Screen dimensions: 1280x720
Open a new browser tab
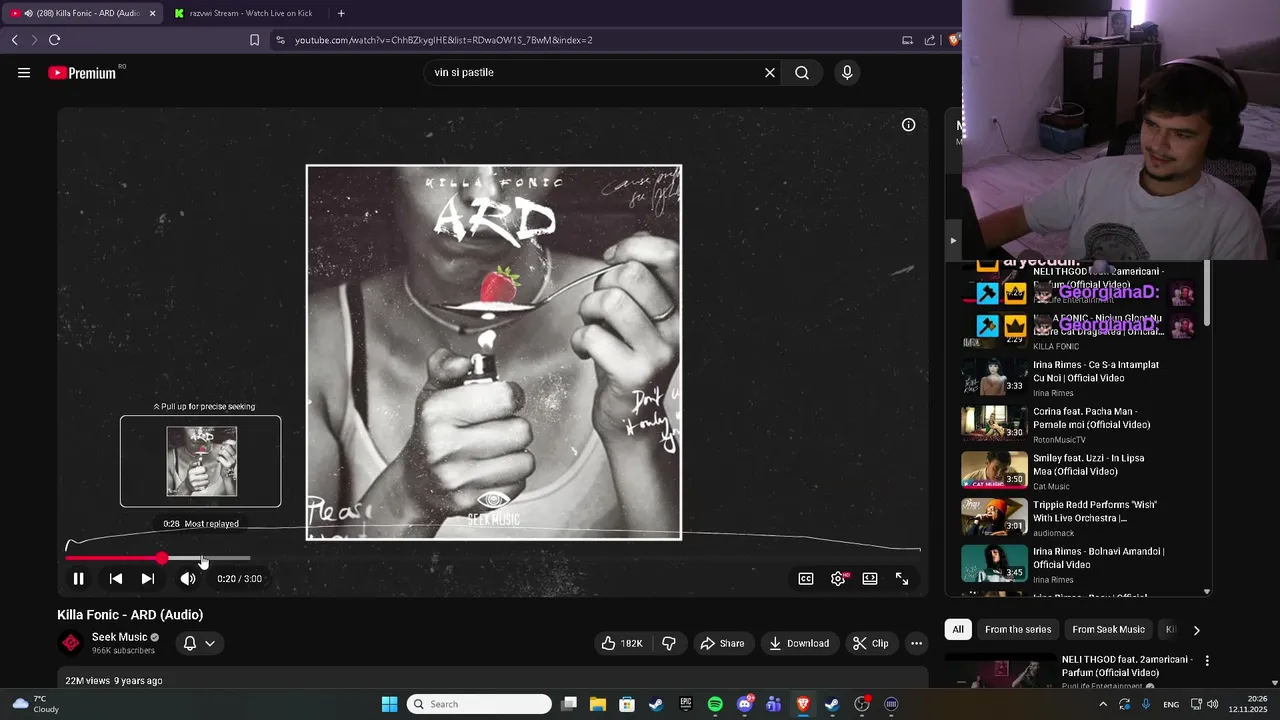coord(341,13)
